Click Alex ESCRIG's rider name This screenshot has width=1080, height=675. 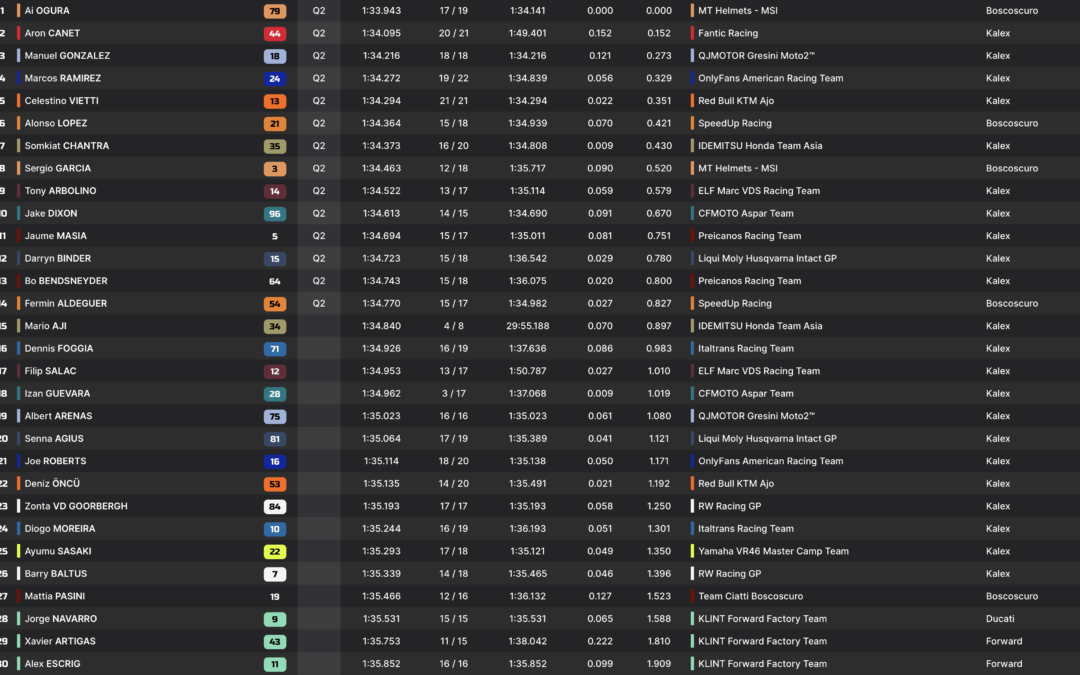[x=52, y=663]
